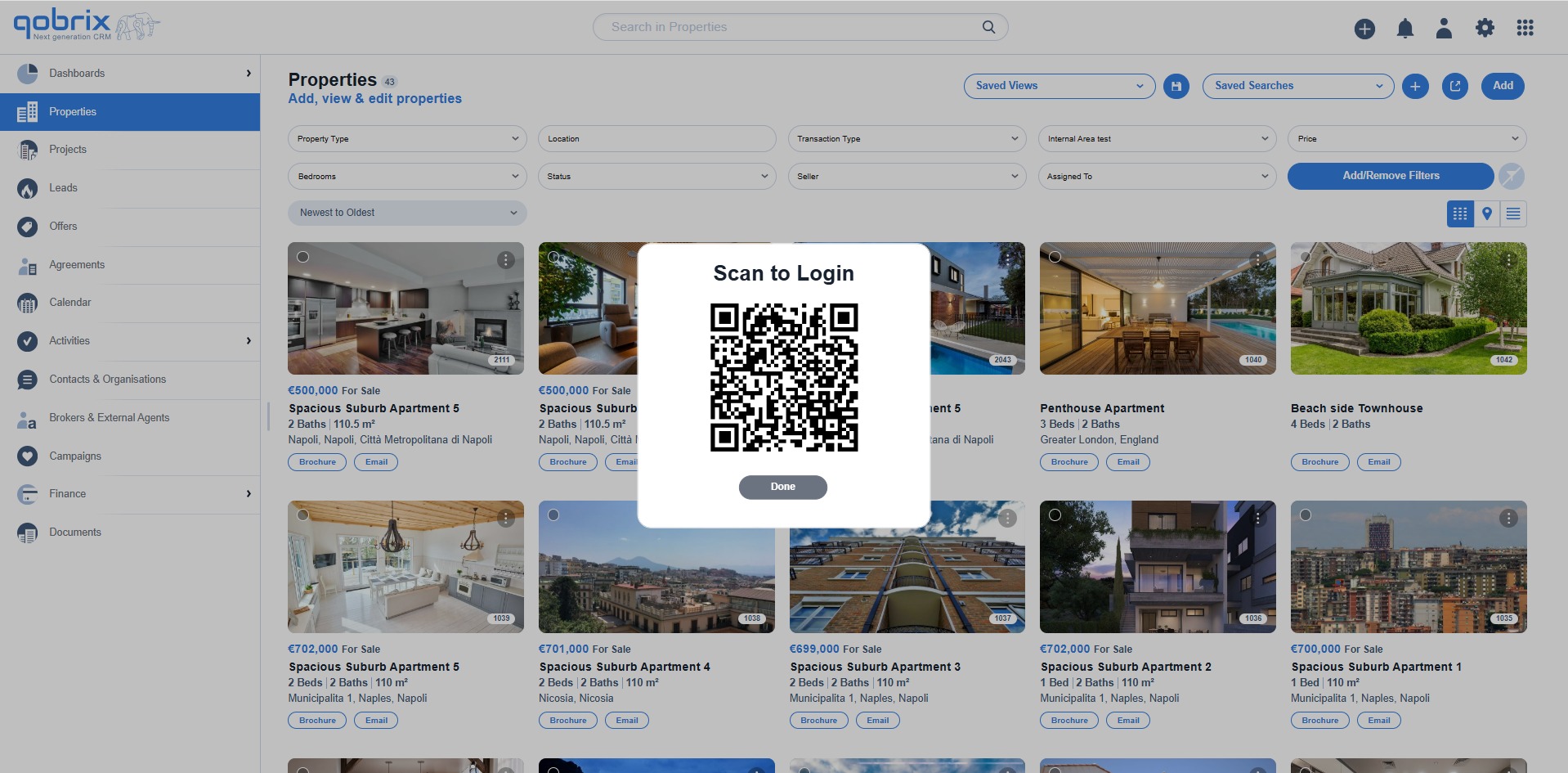The height and width of the screenshot is (773, 1568).
Task: Open the Bedrooms filter dropdown
Action: pos(407,177)
